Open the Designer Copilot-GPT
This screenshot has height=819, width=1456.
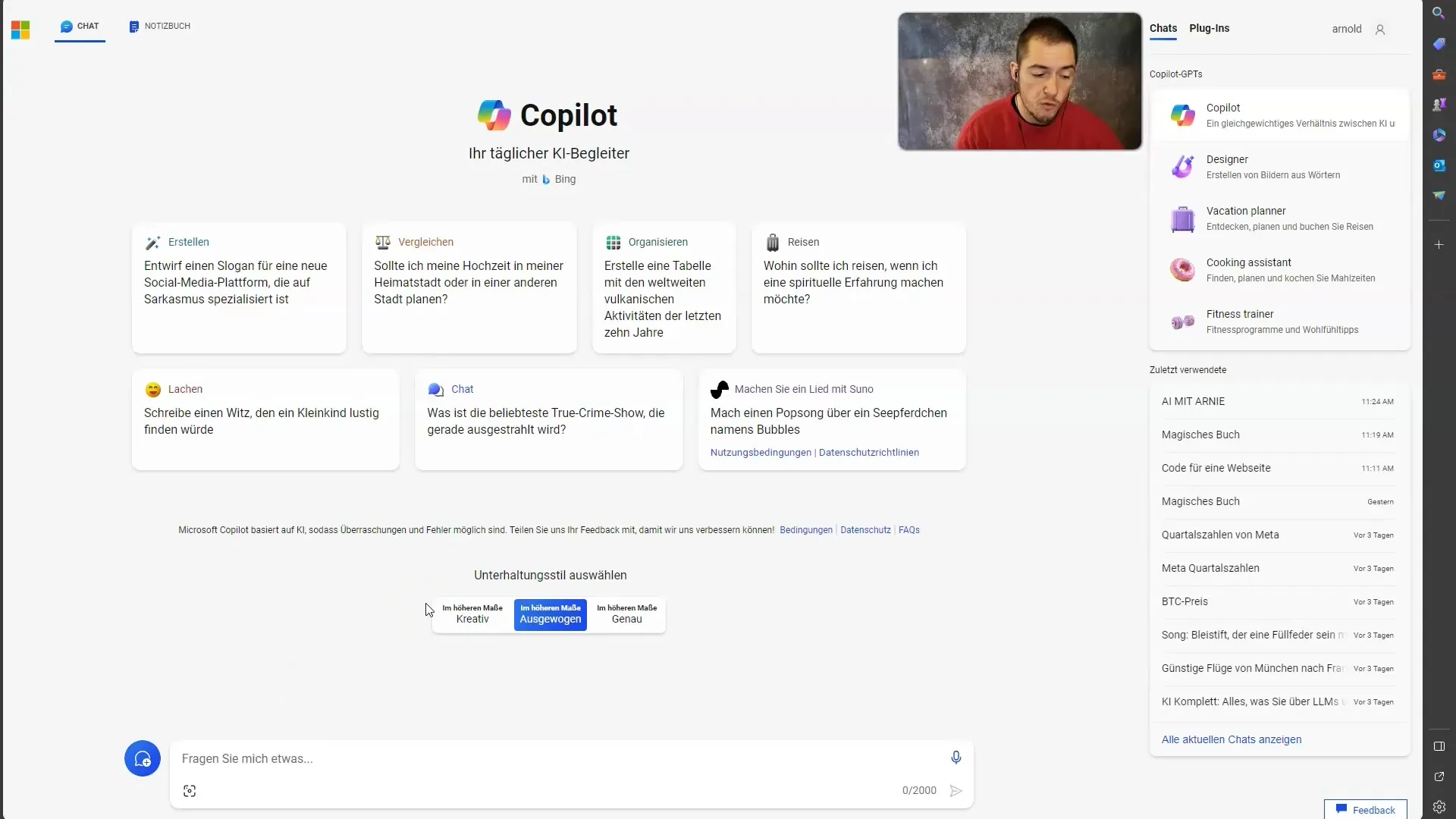point(1279,166)
